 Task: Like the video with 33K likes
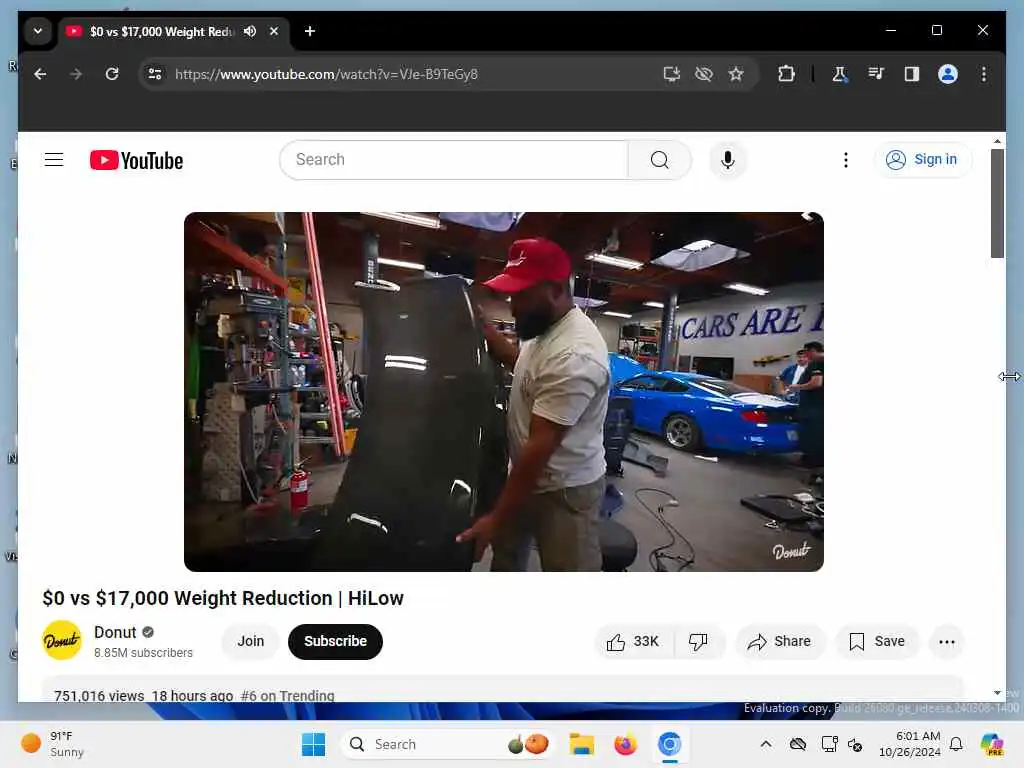[633, 642]
